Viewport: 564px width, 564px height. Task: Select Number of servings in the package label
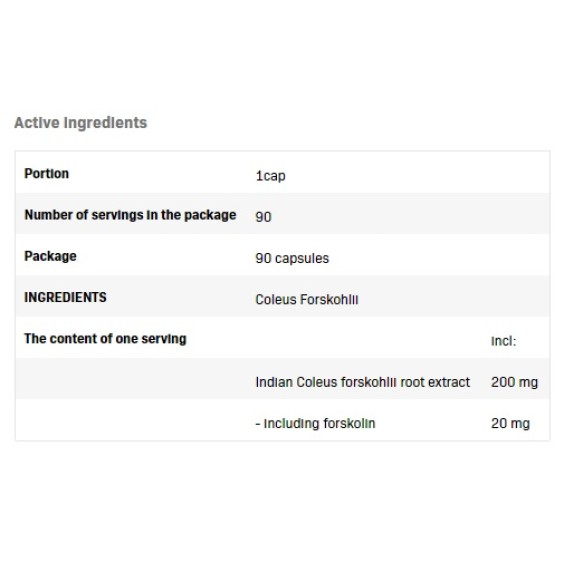[x=130, y=215]
